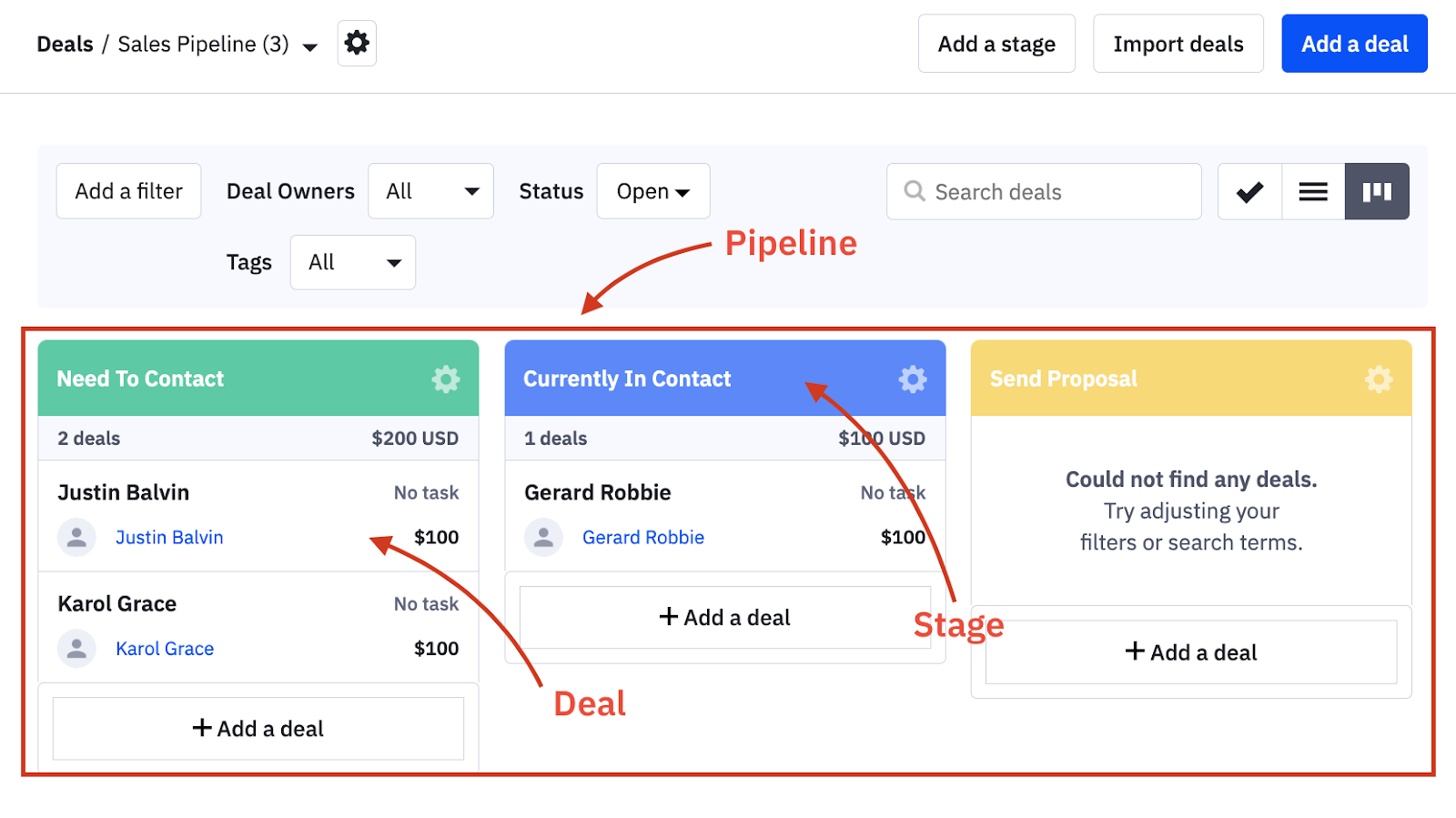Expand the pipeline selector next to Sales Pipeline
The height and width of the screenshot is (818, 1456).
(309, 45)
